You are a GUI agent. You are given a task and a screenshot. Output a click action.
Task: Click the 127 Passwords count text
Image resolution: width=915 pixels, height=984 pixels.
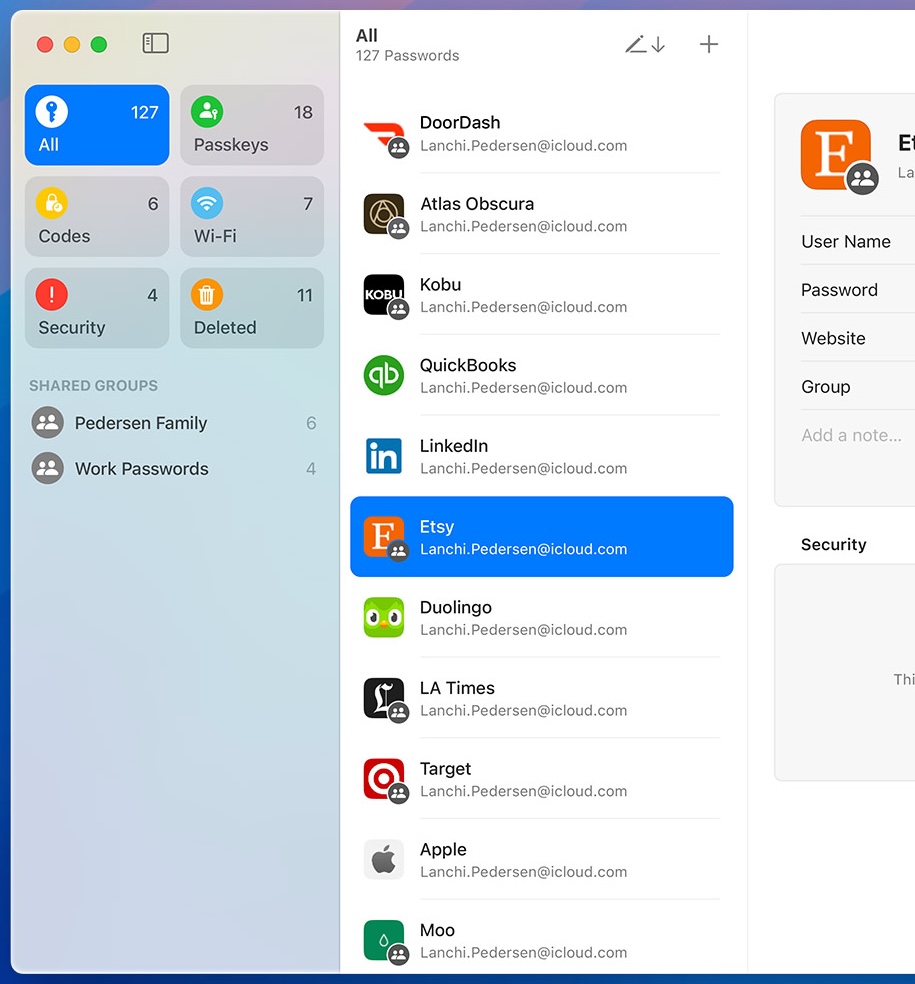pos(407,56)
